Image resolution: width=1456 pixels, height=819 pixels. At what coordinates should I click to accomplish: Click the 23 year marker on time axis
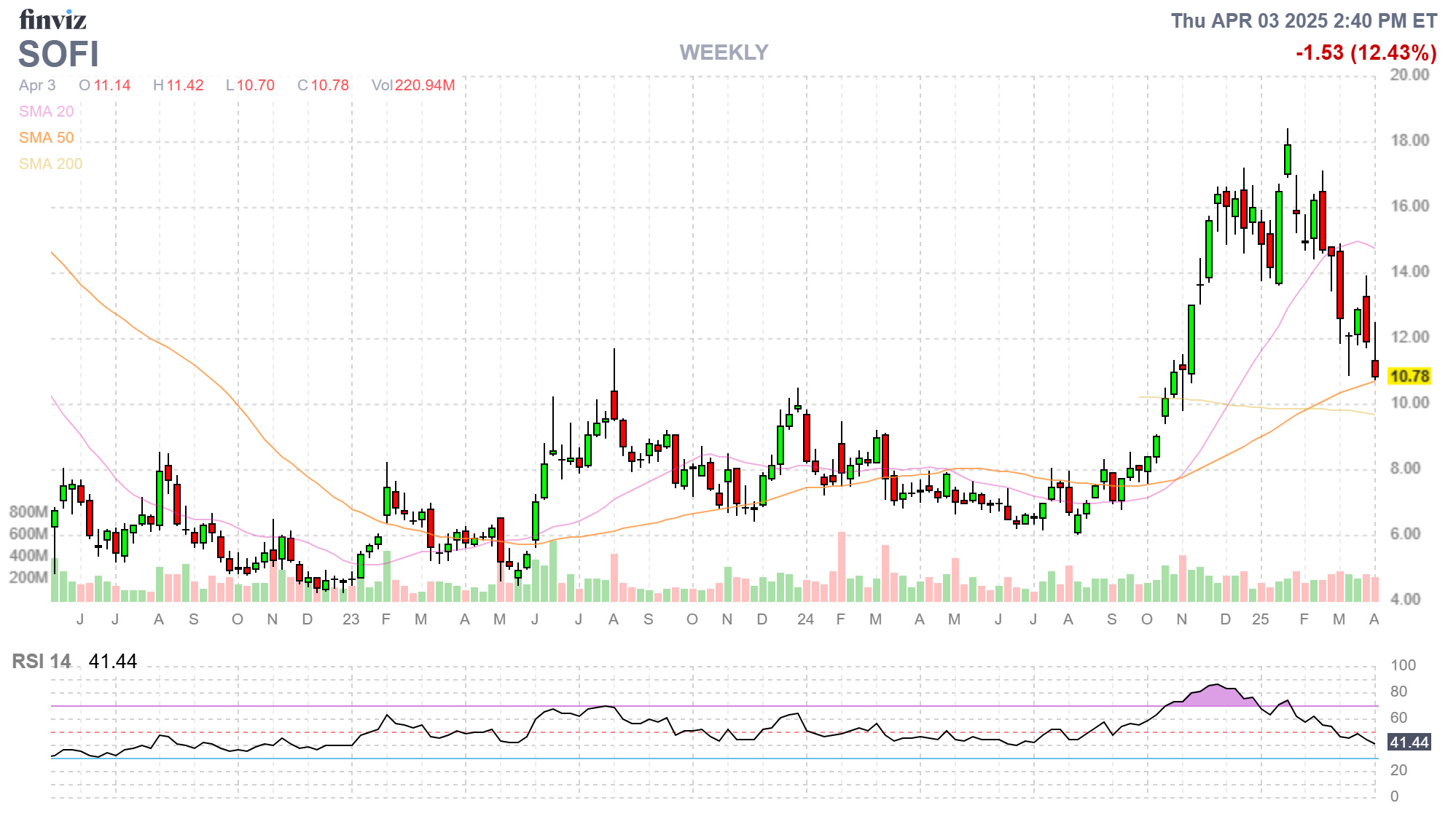(x=351, y=619)
